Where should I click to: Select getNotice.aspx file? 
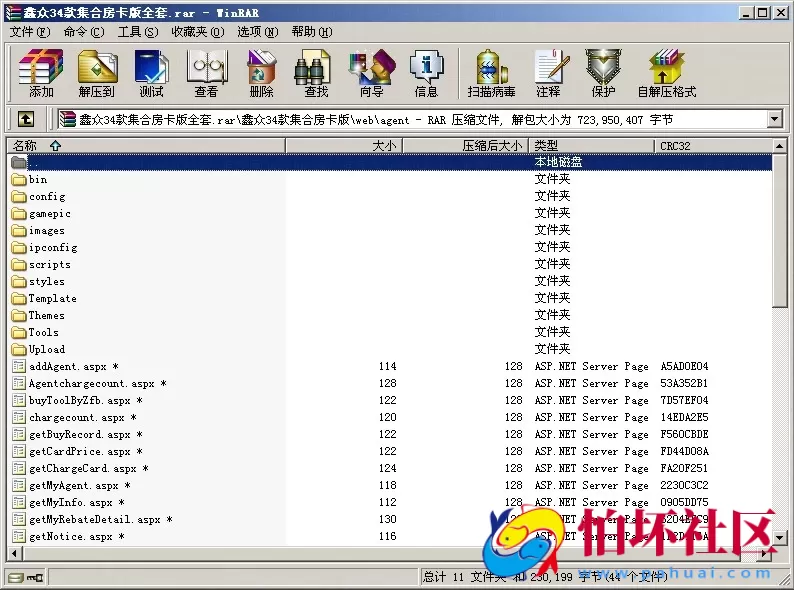click(68, 537)
